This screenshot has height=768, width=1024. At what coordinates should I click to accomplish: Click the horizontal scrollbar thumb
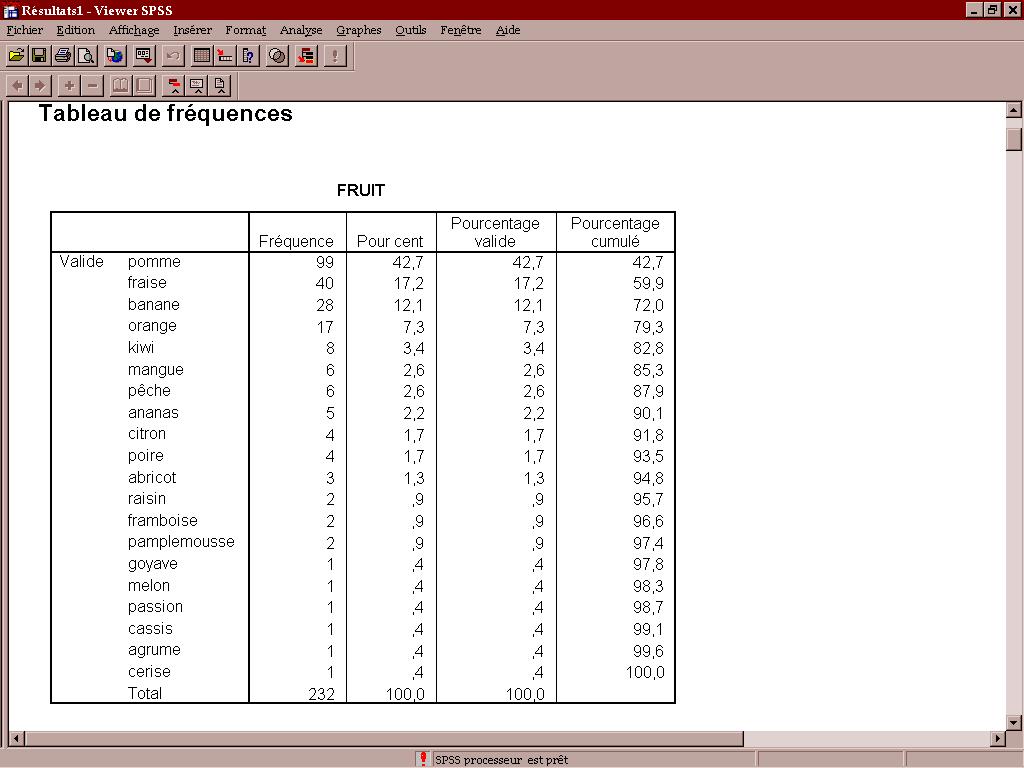point(384,739)
